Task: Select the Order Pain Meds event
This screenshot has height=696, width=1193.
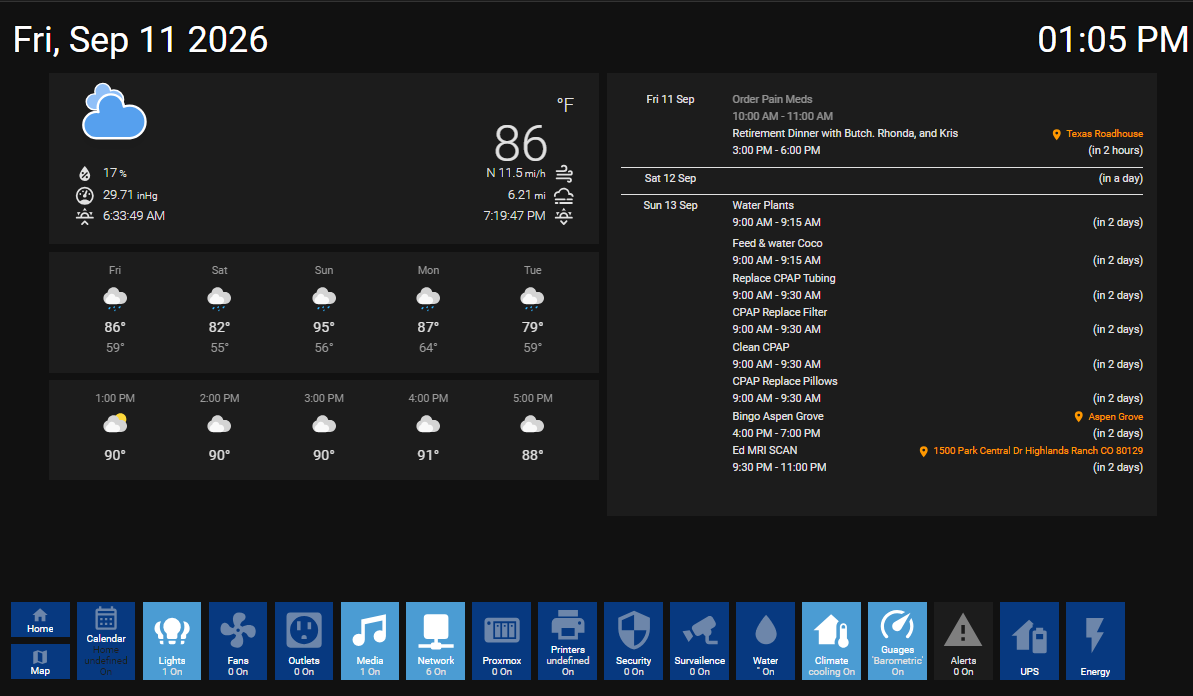Action: (772, 99)
